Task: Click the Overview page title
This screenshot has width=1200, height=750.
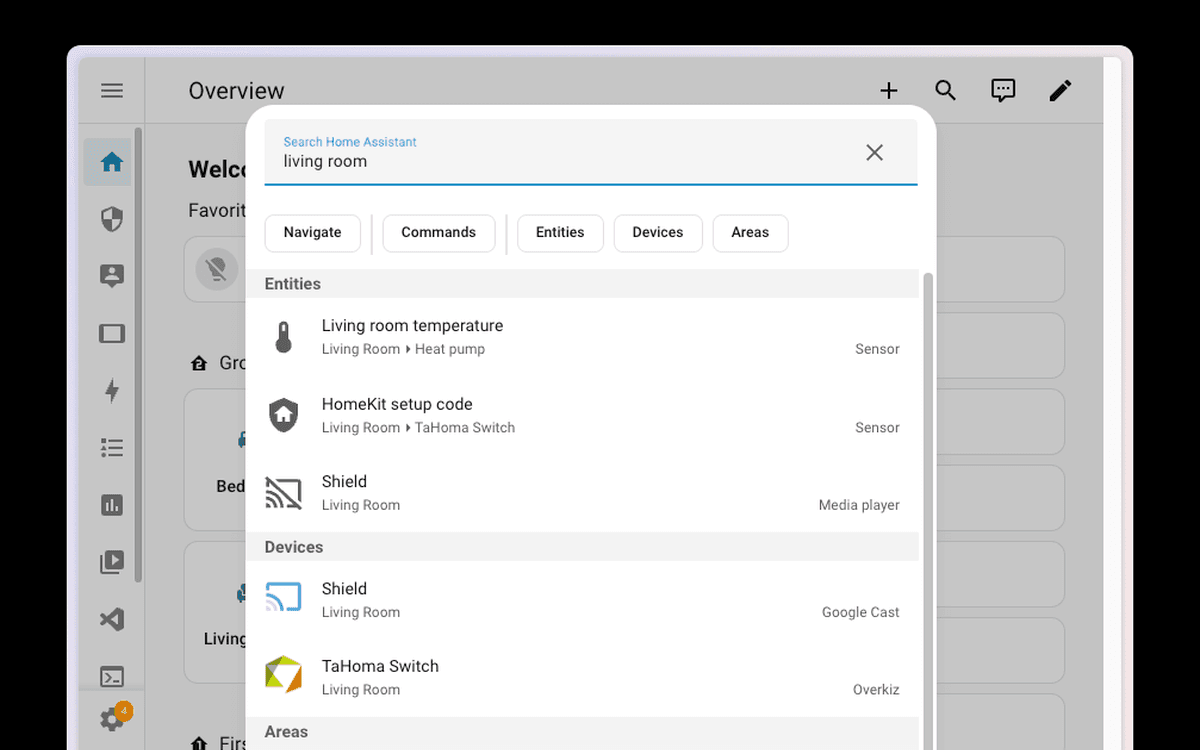Action: click(237, 91)
